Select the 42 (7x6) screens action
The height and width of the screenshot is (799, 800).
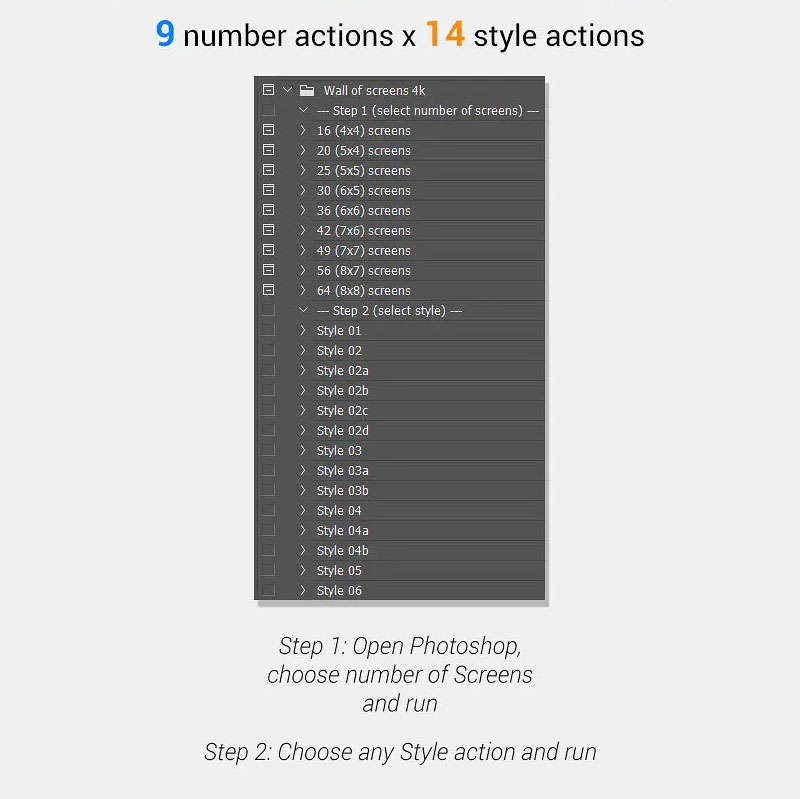point(364,230)
